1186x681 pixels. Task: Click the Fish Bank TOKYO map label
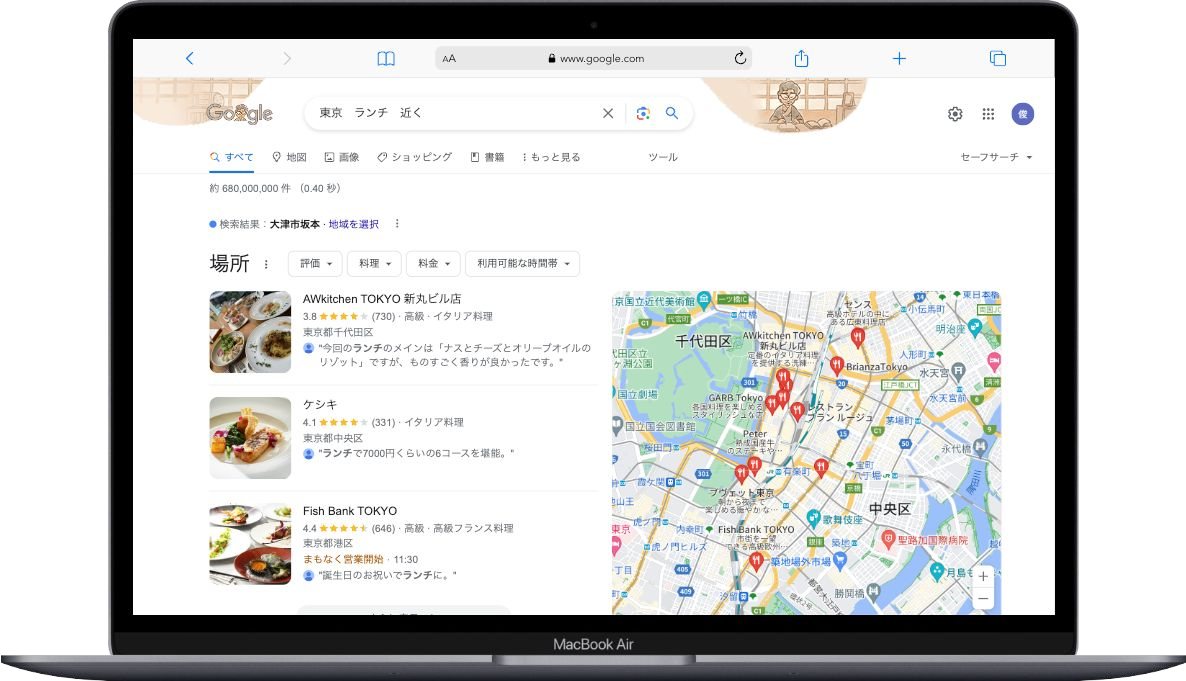756,530
